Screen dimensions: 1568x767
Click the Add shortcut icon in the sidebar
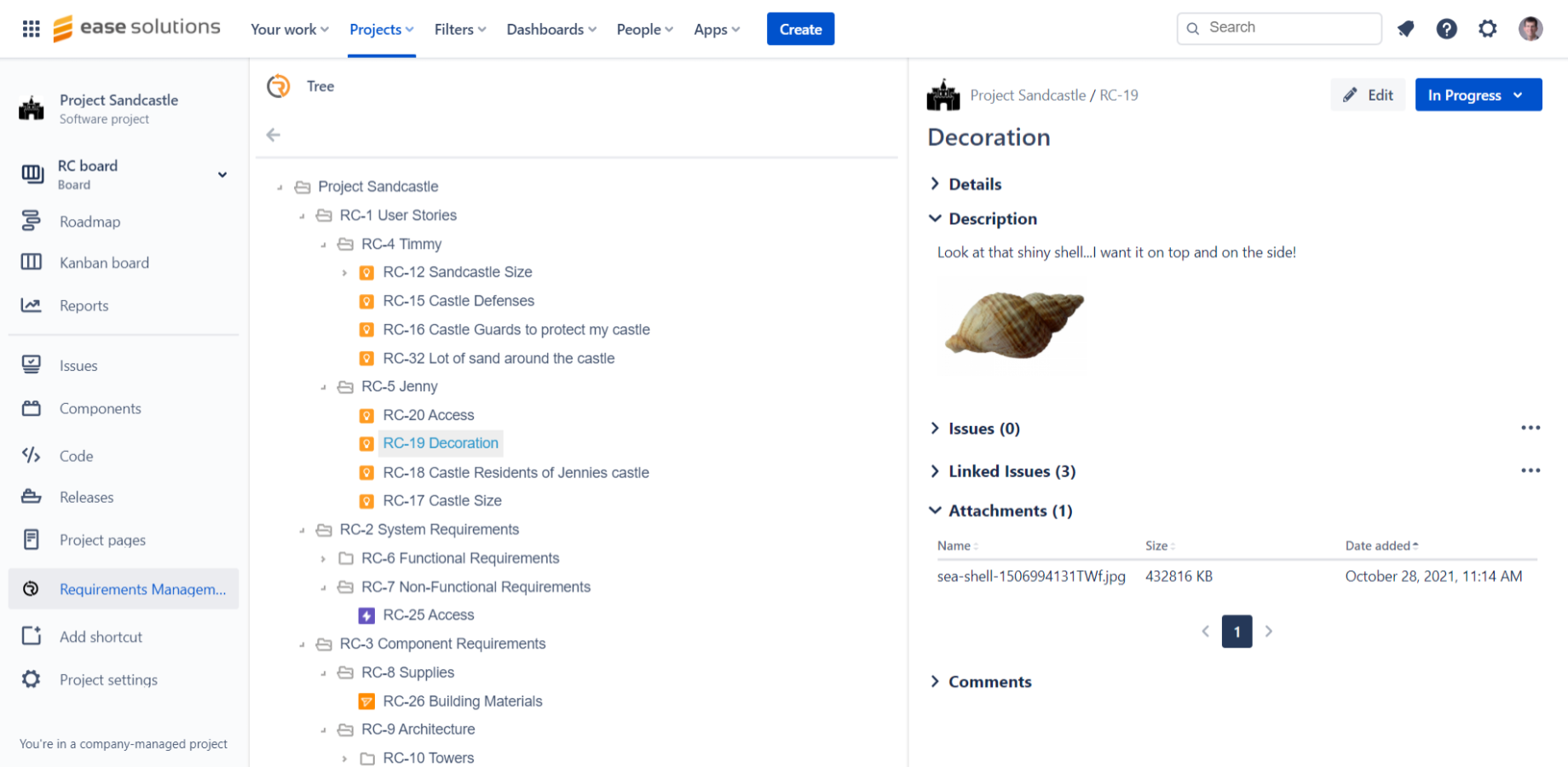tap(32, 636)
